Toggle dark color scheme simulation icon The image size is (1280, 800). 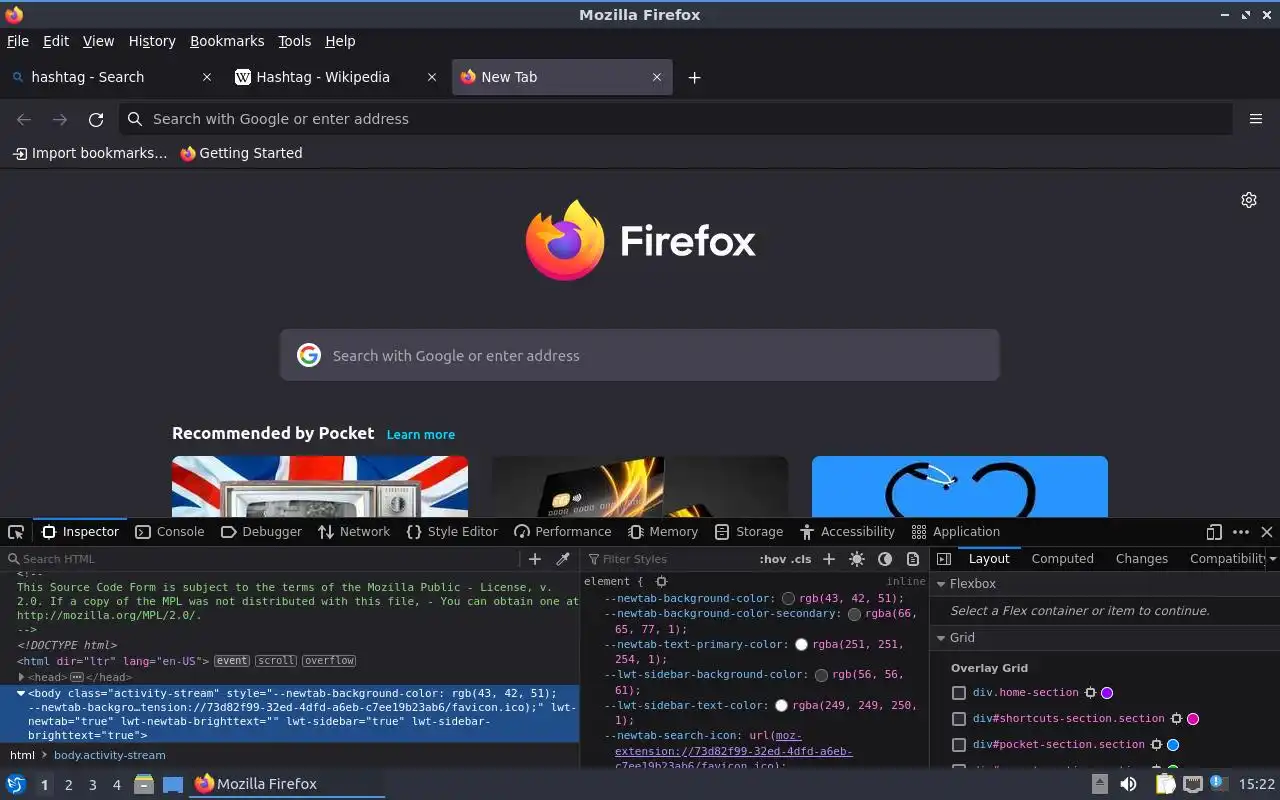coord(885,559)
